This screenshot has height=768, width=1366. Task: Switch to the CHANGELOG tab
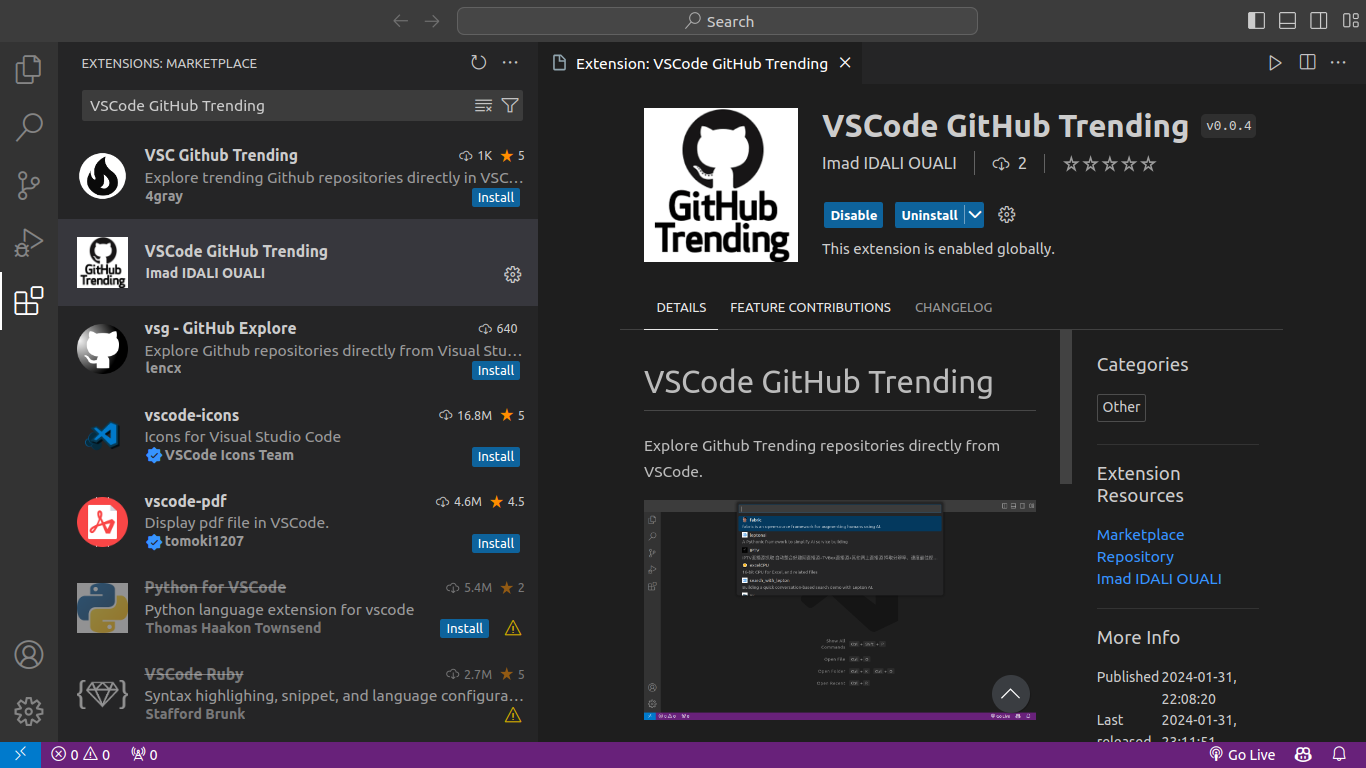(x=954, y=308)
